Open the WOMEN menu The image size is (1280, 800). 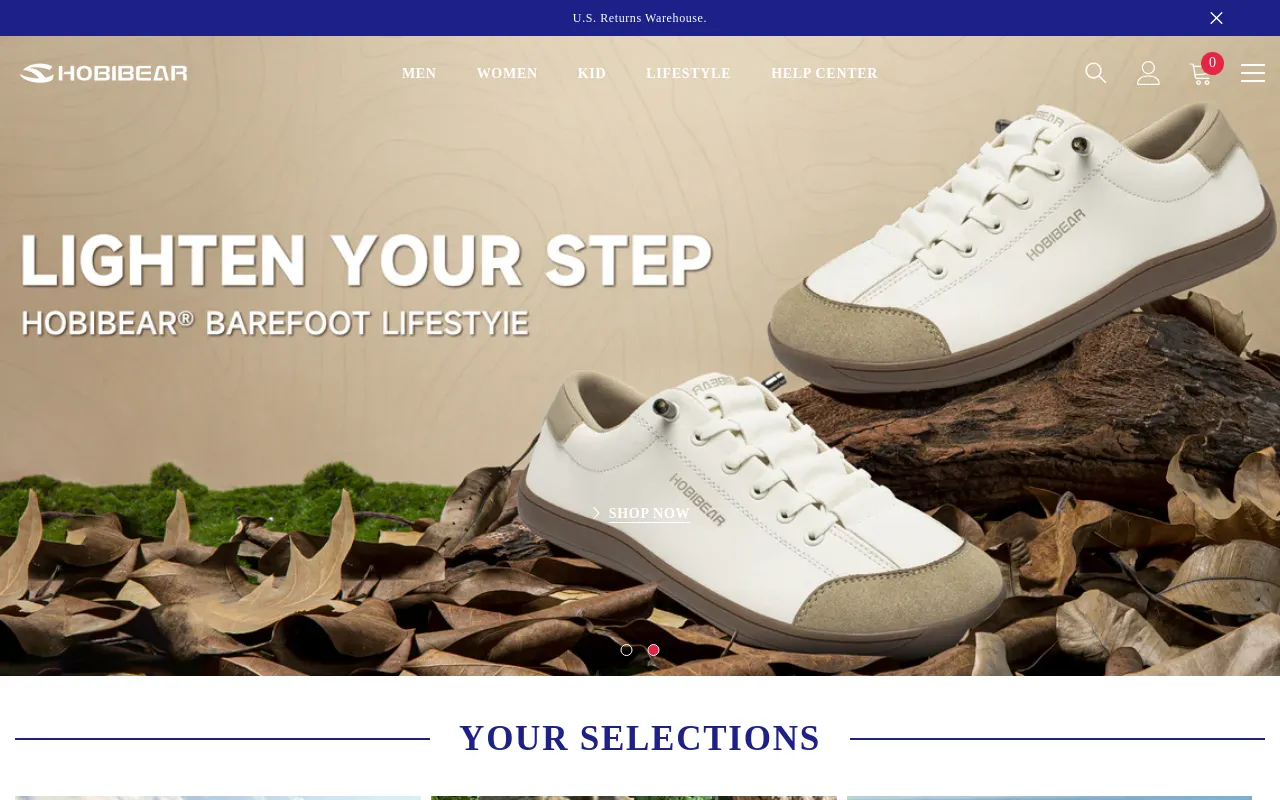507,74
